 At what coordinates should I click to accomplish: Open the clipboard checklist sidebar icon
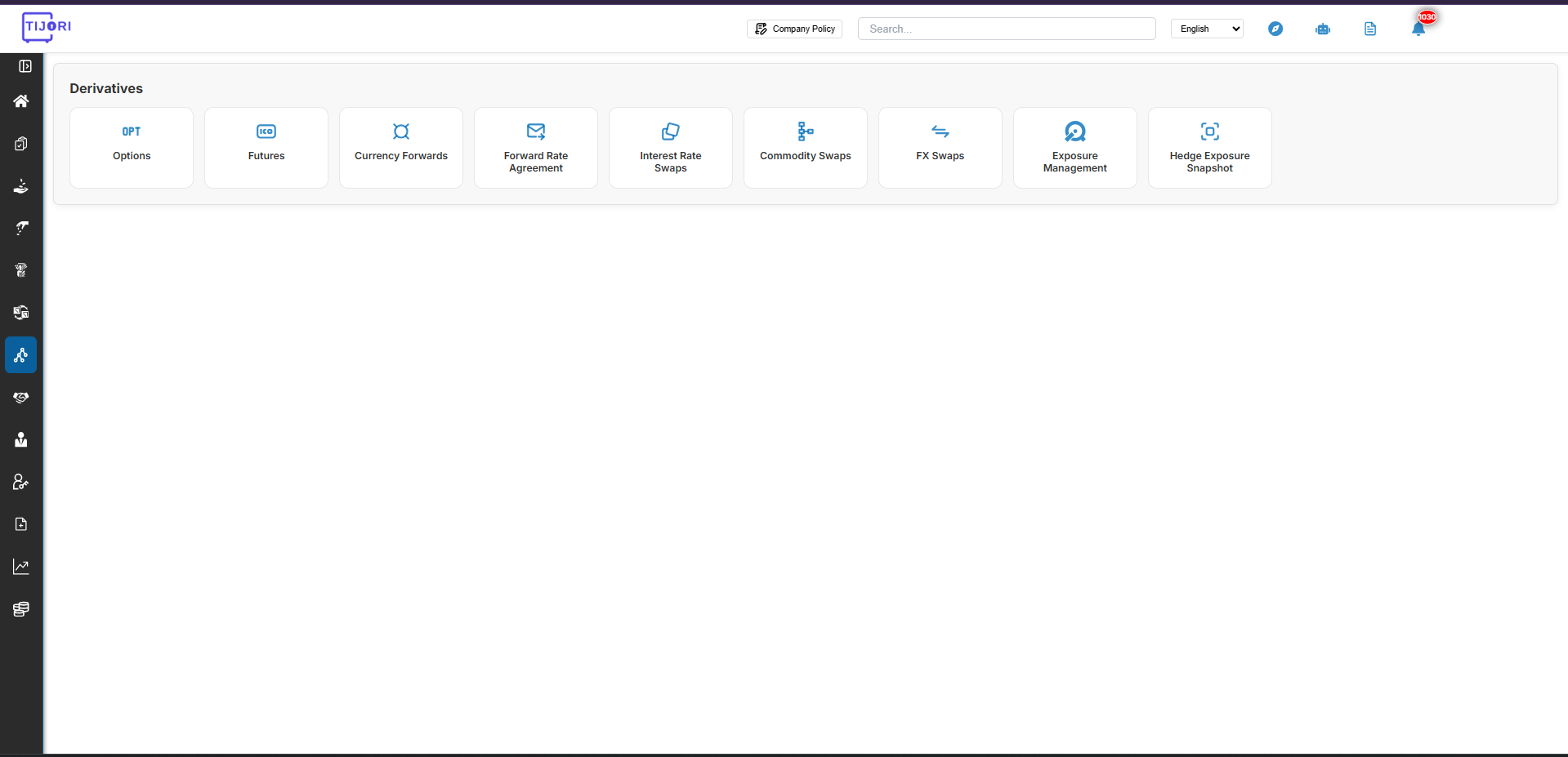pos(21,144)
